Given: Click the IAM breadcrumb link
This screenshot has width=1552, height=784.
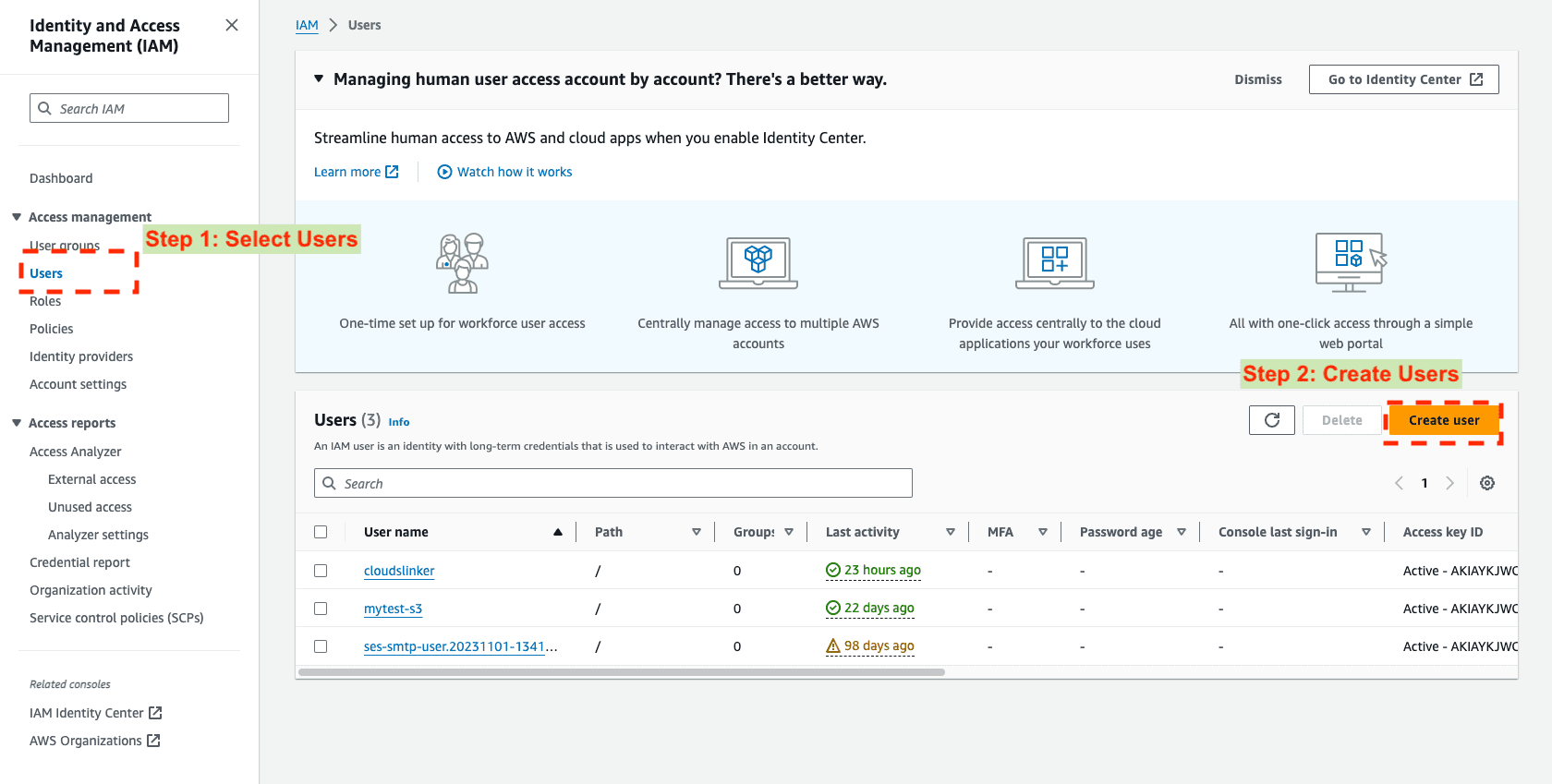Looking at the screenshot, I should (x=307, y=25).
